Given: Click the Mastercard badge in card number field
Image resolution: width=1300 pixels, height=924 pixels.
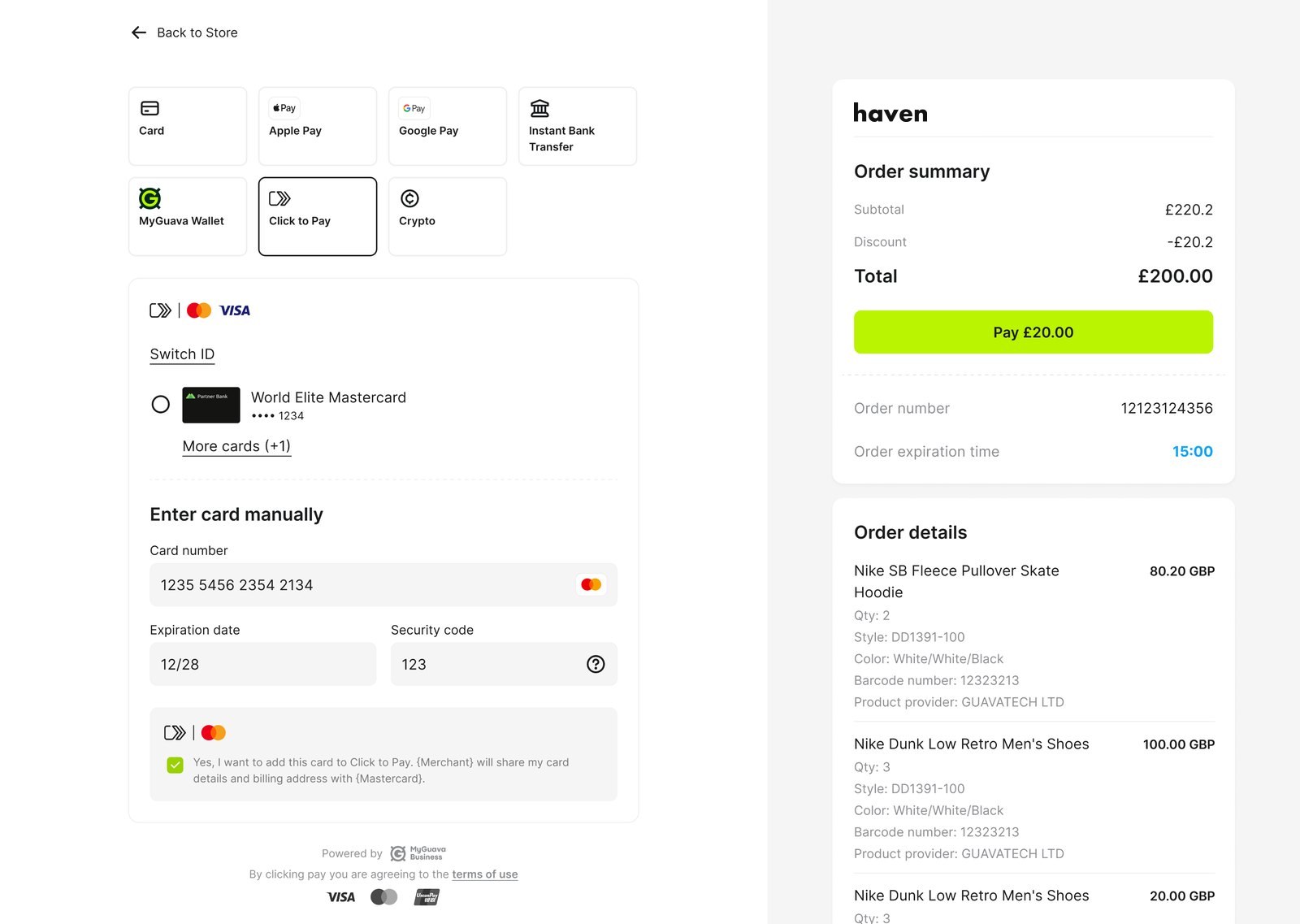Looking at the screenshot, I should tap(591, 585).
